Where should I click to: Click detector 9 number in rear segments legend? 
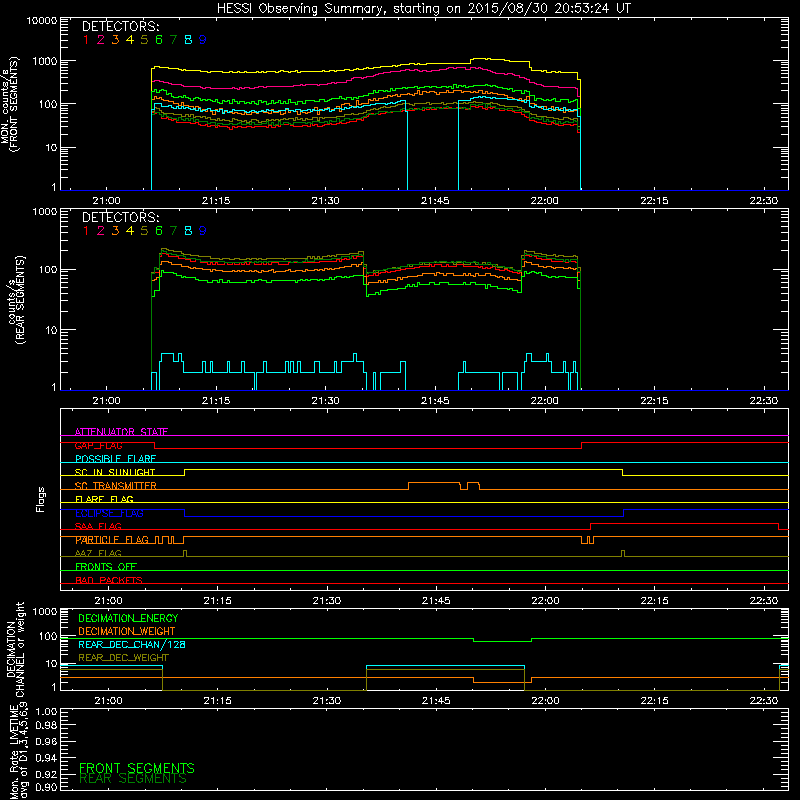click(203, 231)
